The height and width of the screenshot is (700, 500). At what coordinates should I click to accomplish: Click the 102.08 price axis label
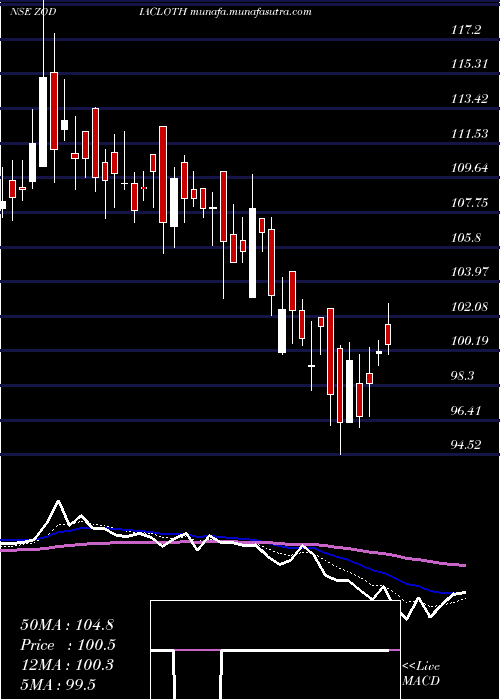[x=469, y=307]
